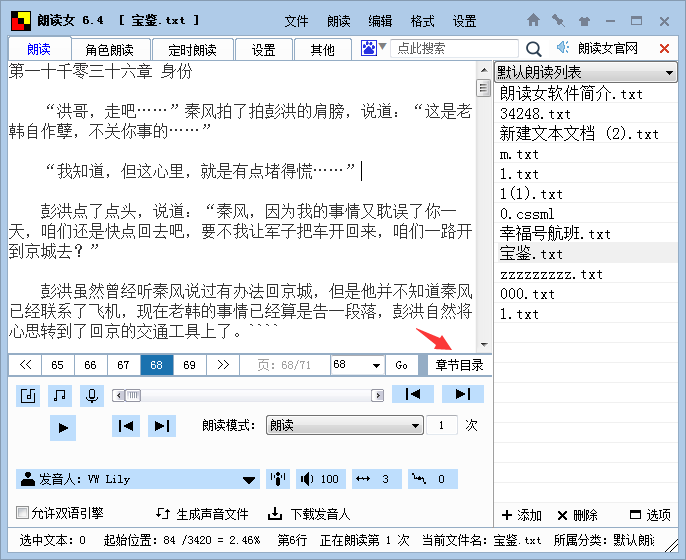Click 生成声音文件 to generate audio
This screenshot has height=560, width=686.
[x=203, y=514]
